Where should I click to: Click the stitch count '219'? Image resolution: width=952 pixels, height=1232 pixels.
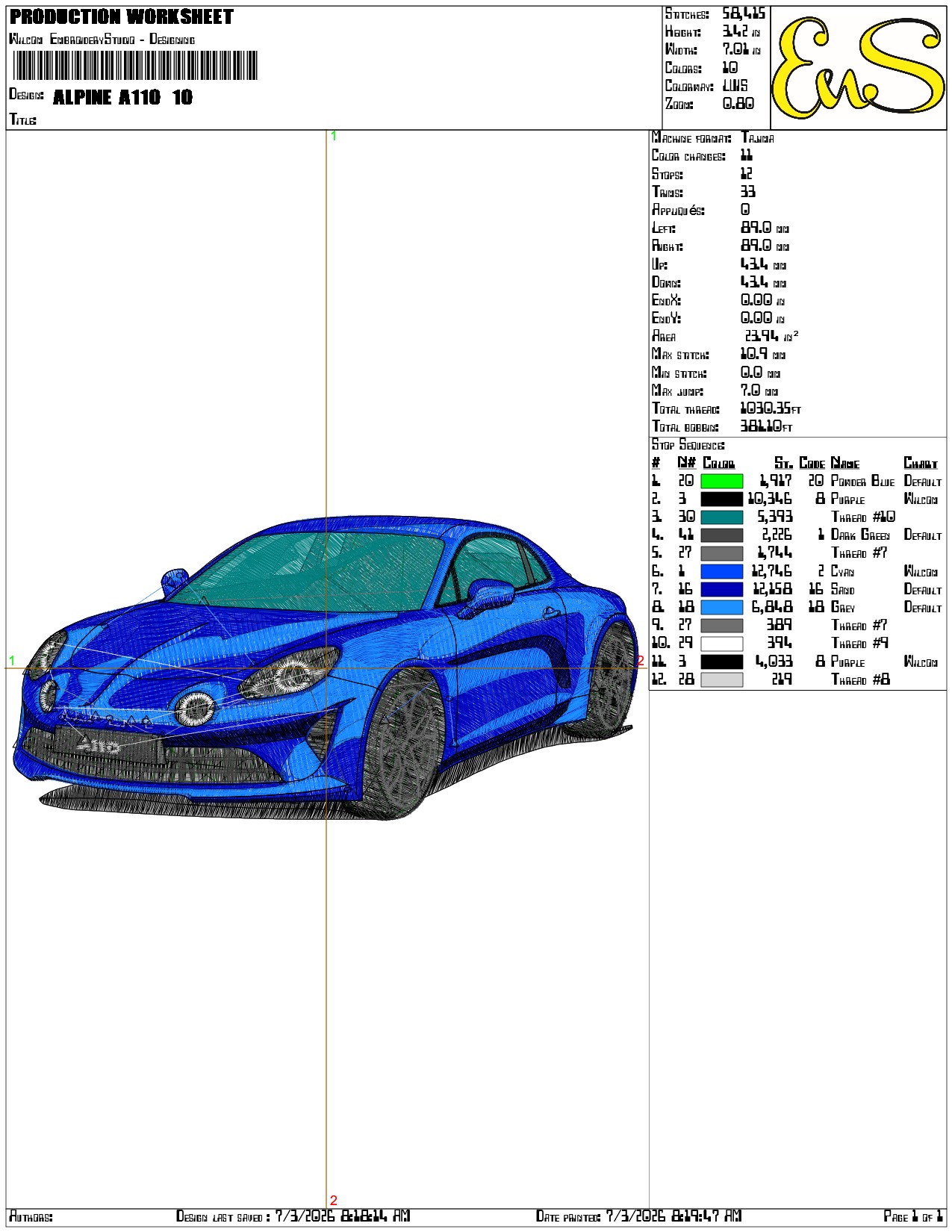pyautogui.click(x=782, y=679)
